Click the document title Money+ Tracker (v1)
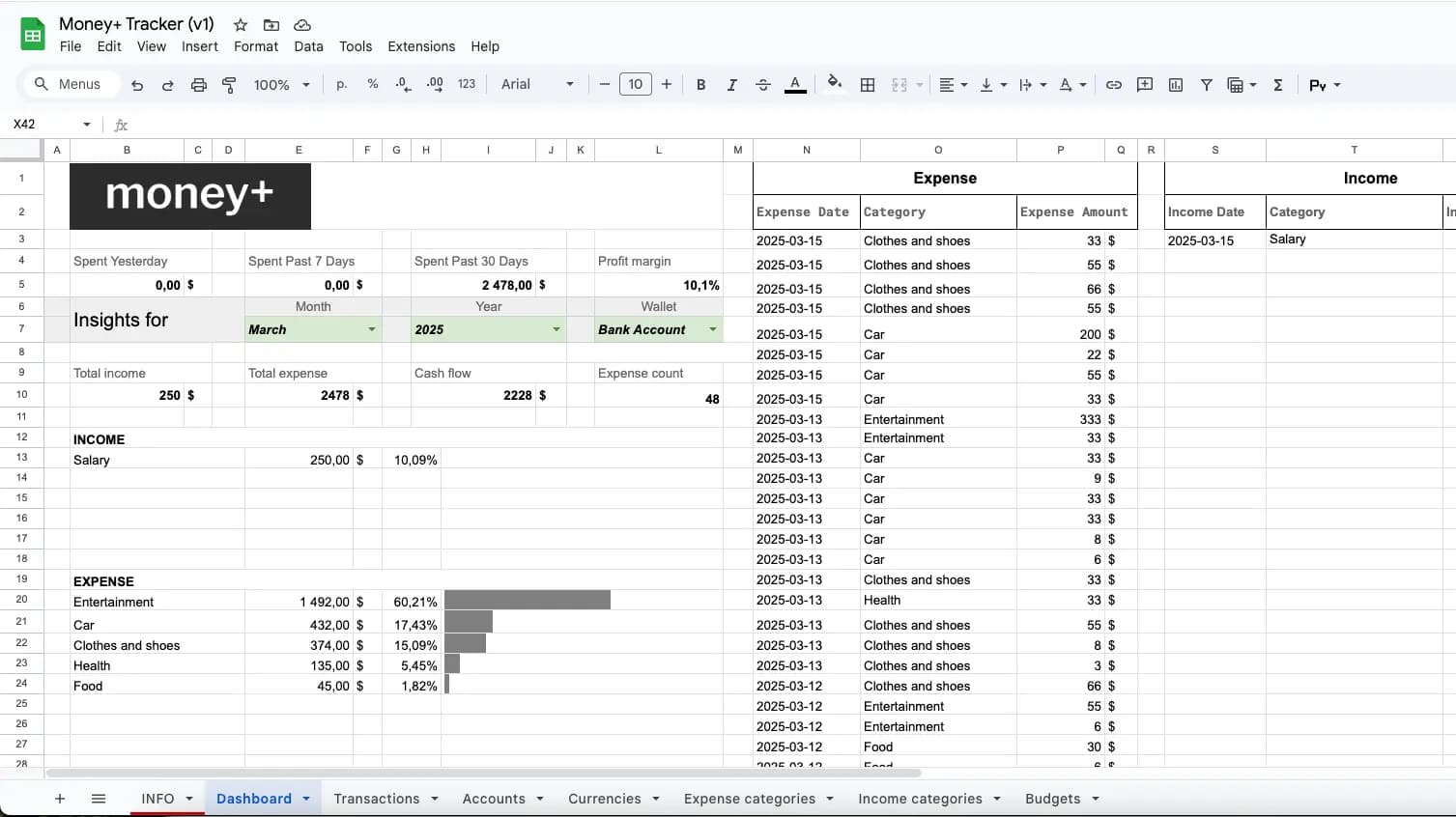The width and height of the screenshot is (1456, 817). pos(136,24)
